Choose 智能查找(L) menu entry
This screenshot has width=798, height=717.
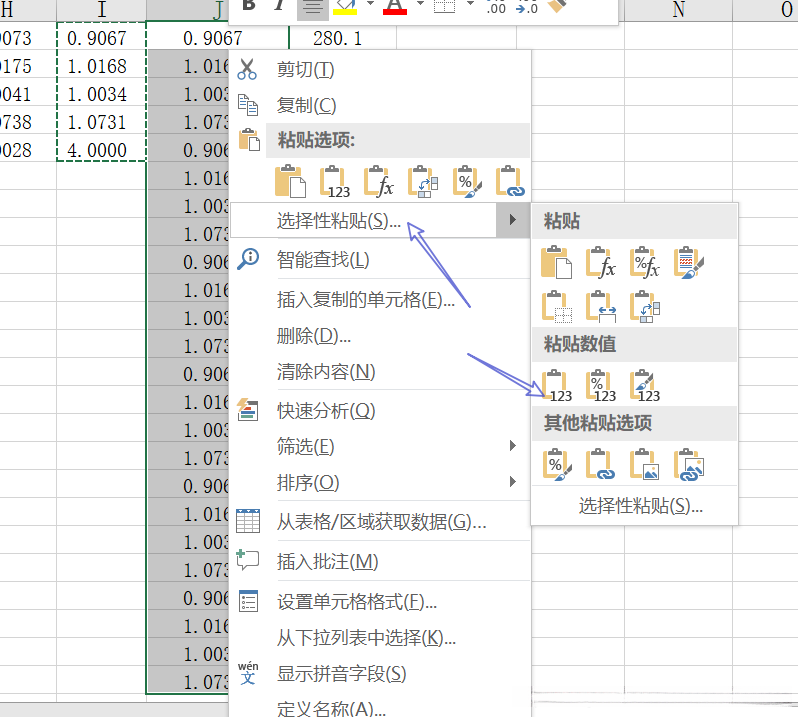(323, 260)
